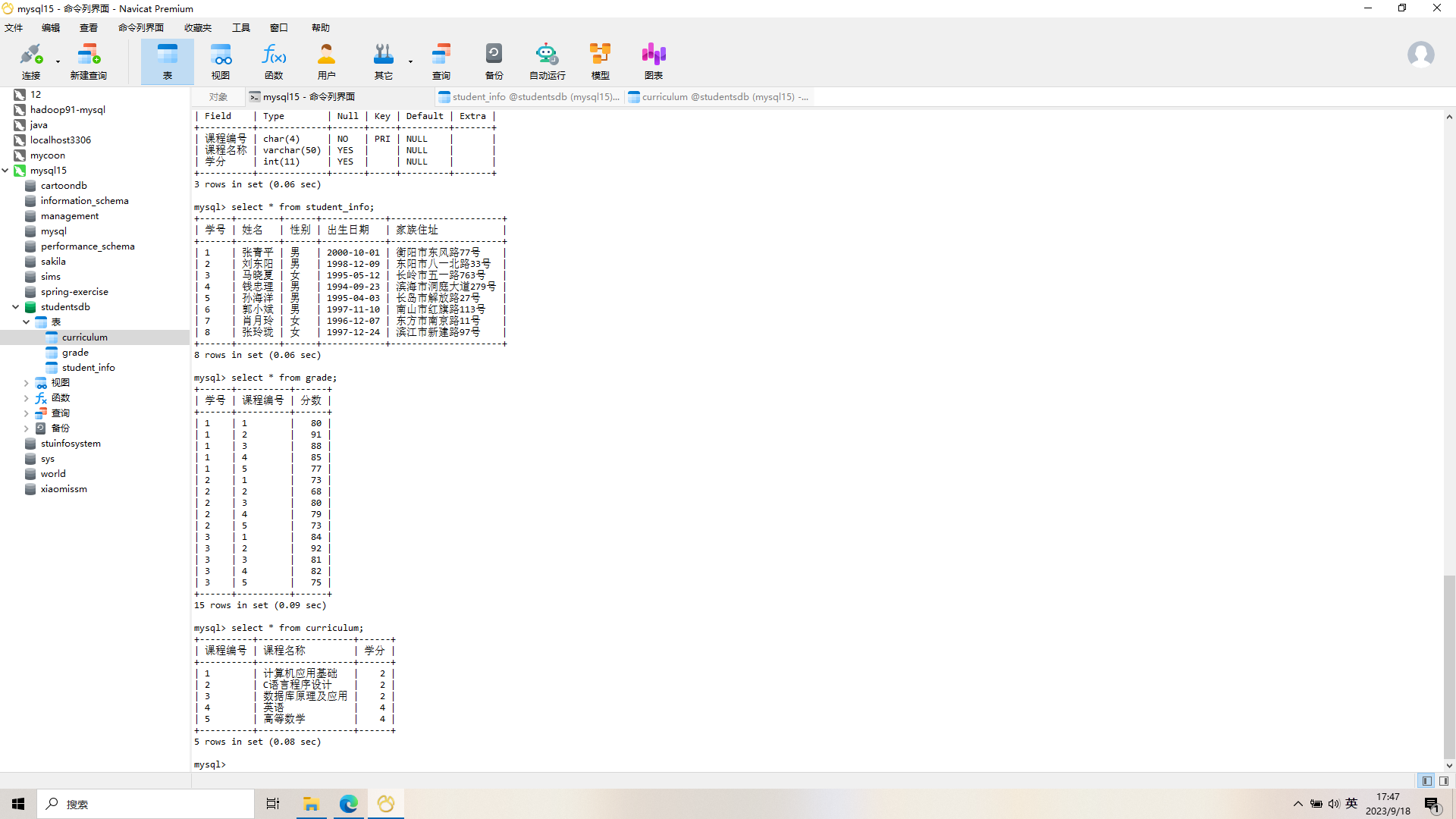This screenshot has height=819, width=1456.
Task: Open the Automation (自动运行) toolbar icon
Action: click(547, 61)
